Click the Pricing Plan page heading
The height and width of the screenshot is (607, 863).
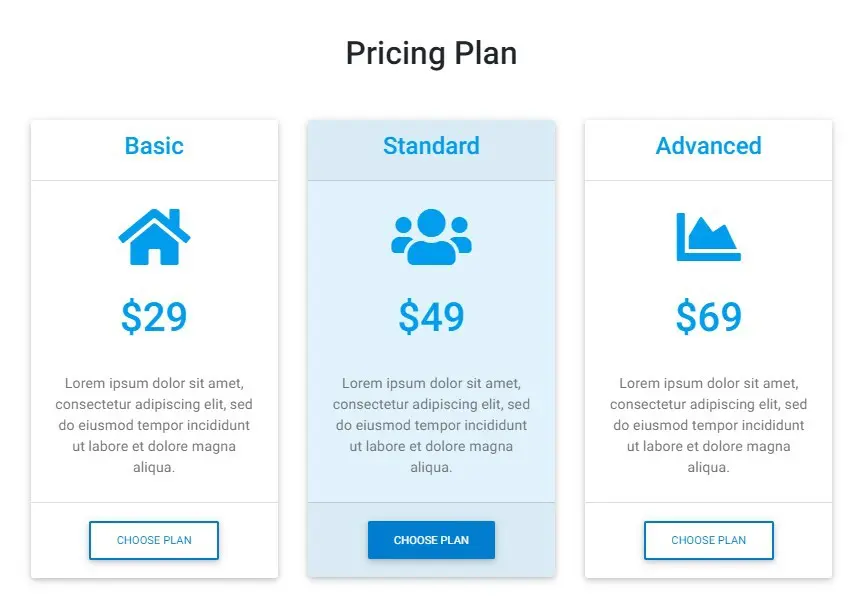click(431, 53)
